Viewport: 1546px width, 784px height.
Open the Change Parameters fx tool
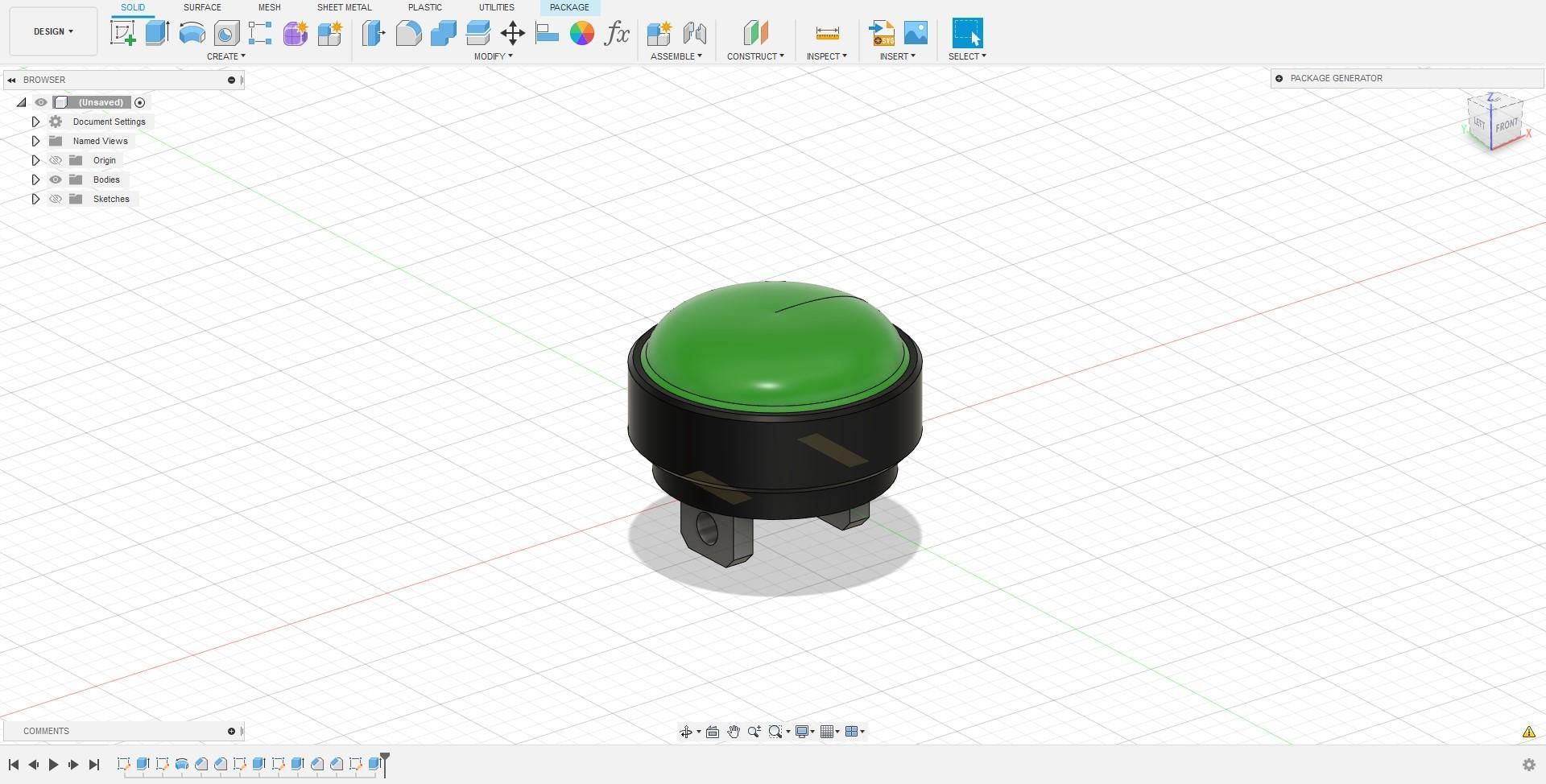(616, 33)
